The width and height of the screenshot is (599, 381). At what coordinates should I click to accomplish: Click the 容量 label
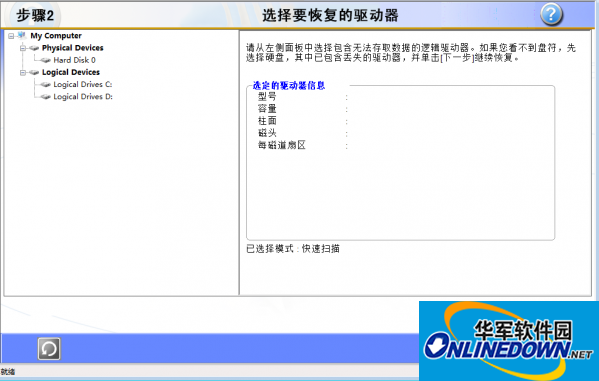point(267,109)
